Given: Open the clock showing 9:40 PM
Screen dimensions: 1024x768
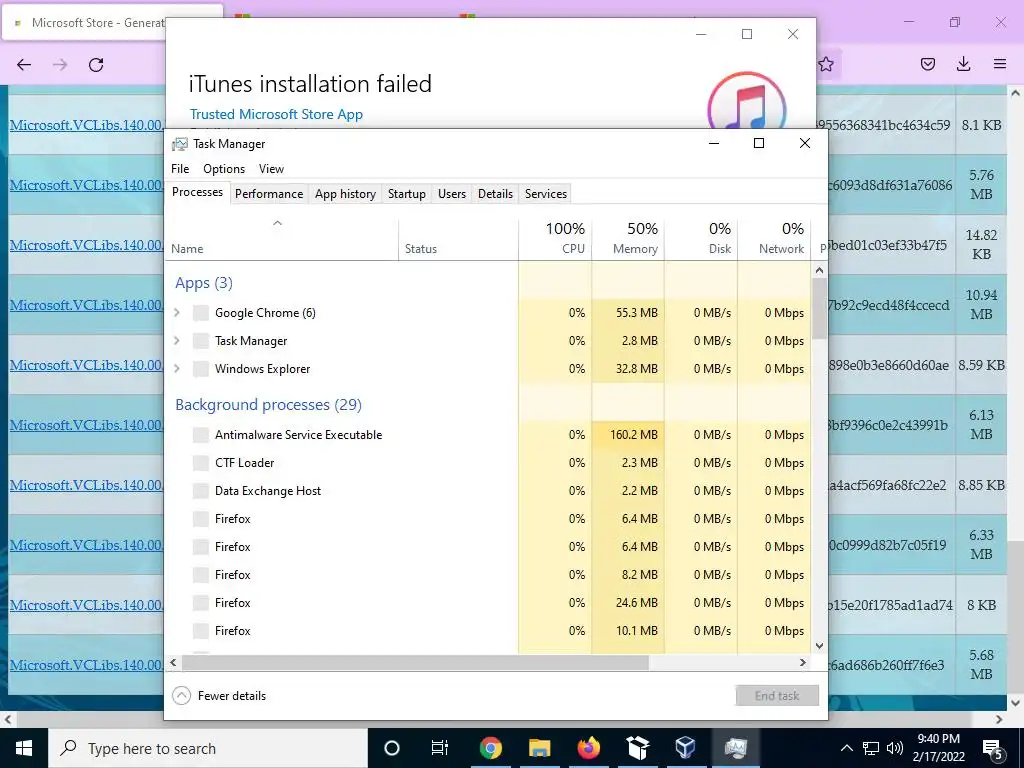Looking at the screenshot, I should [x=938, y=748].
